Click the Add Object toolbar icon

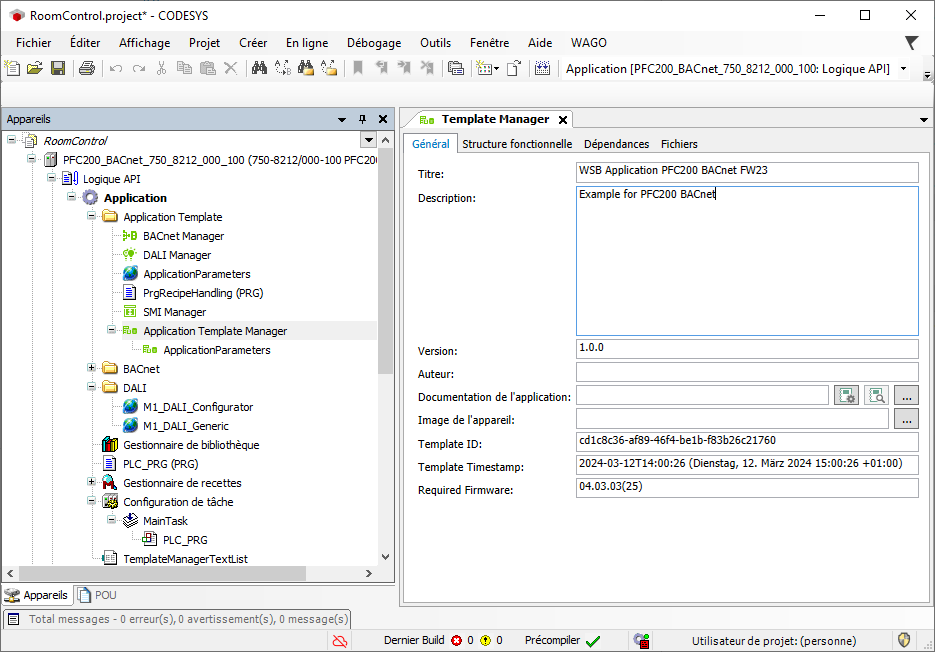point(484,69)
